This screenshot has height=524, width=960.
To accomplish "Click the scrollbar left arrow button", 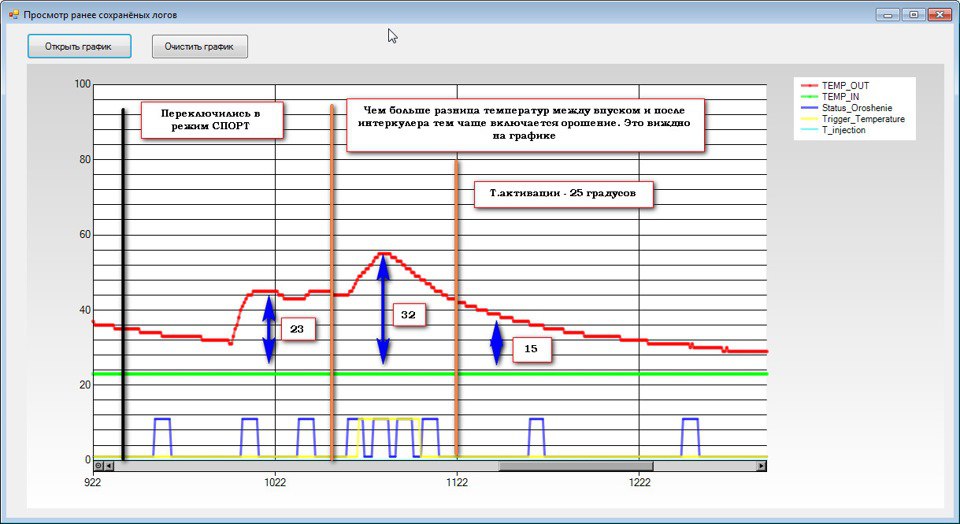I will [x=108, y=466].
